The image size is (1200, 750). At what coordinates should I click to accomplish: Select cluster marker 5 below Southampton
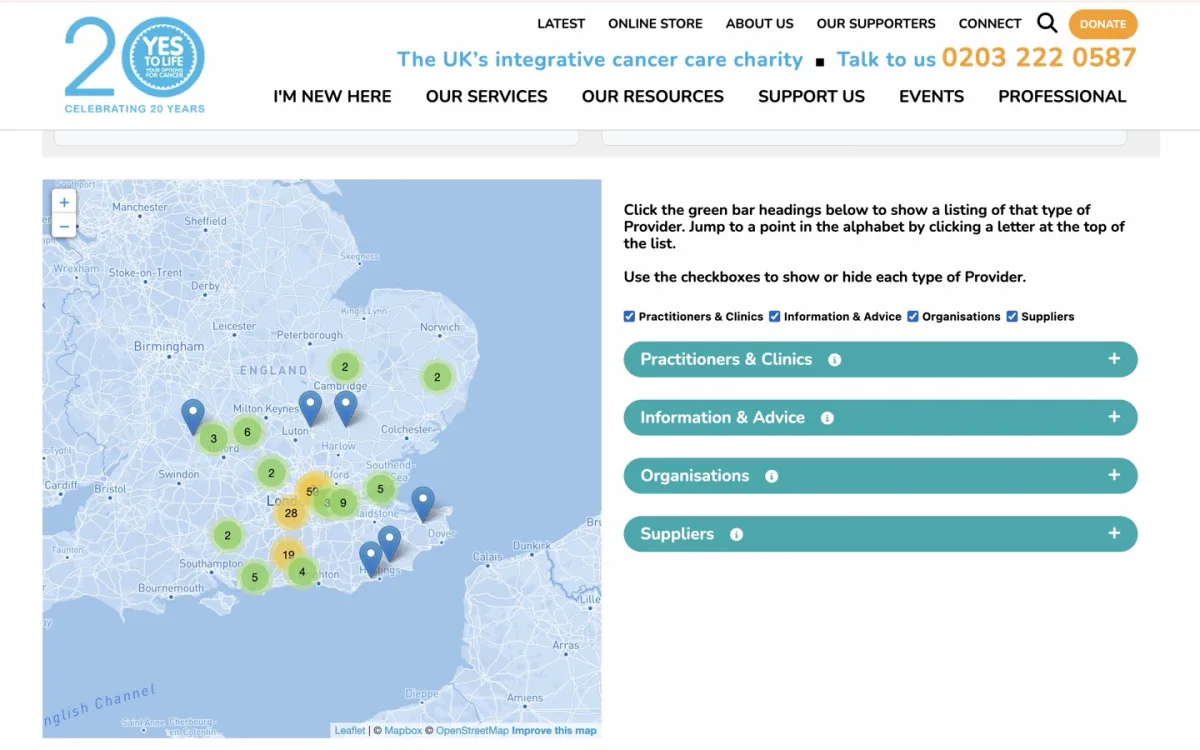[255, 577]
